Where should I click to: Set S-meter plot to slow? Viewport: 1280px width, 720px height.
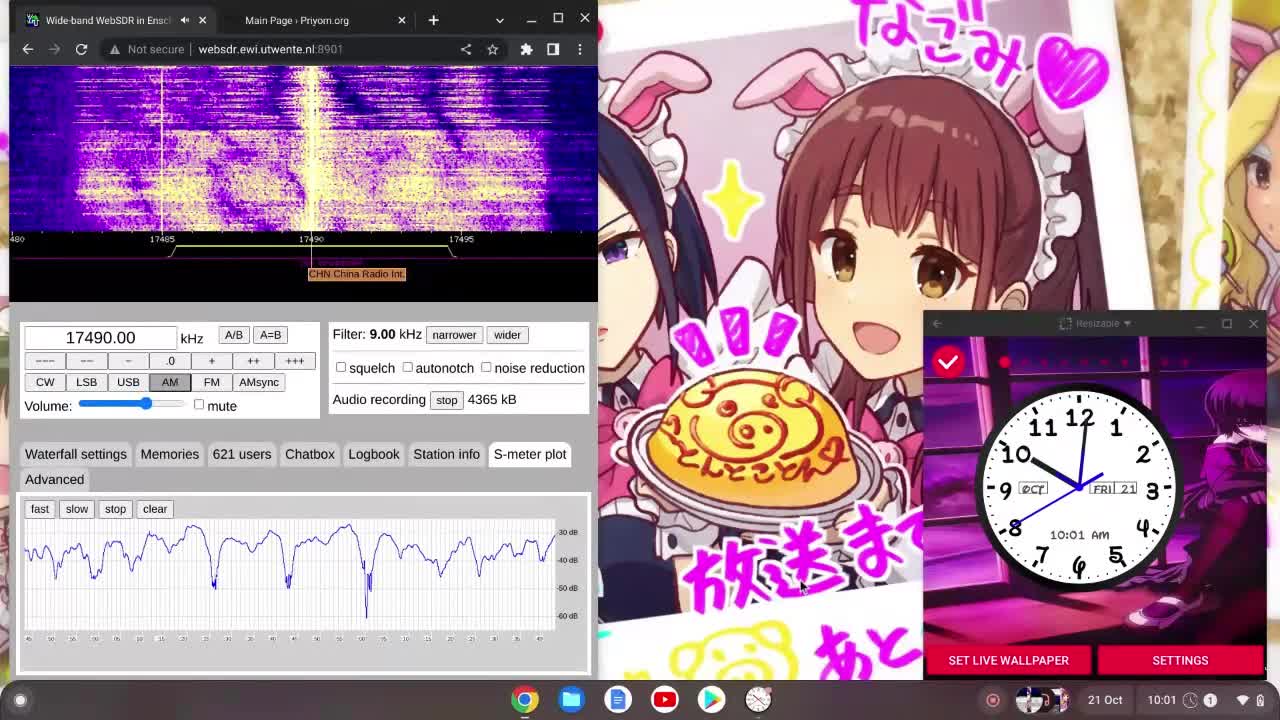coord(77,509)
